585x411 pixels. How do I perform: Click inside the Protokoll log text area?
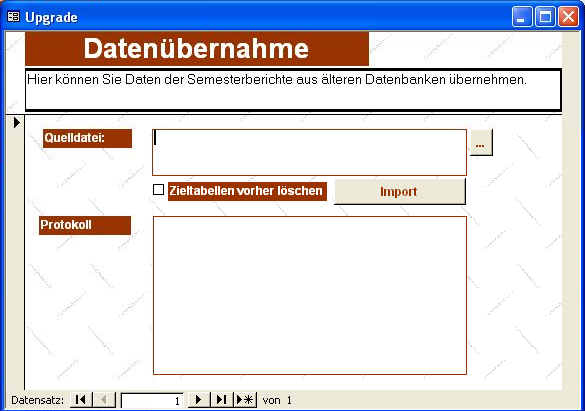[x=310, y=295]
